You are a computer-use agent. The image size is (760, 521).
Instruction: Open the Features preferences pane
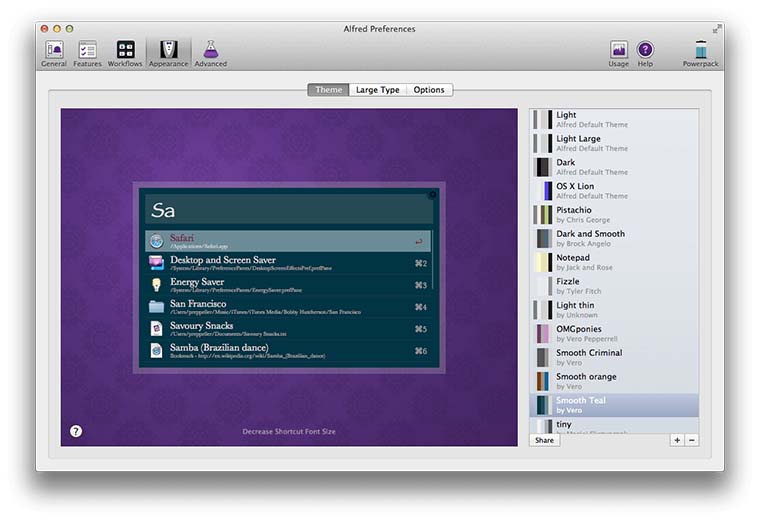coord(87,53)
